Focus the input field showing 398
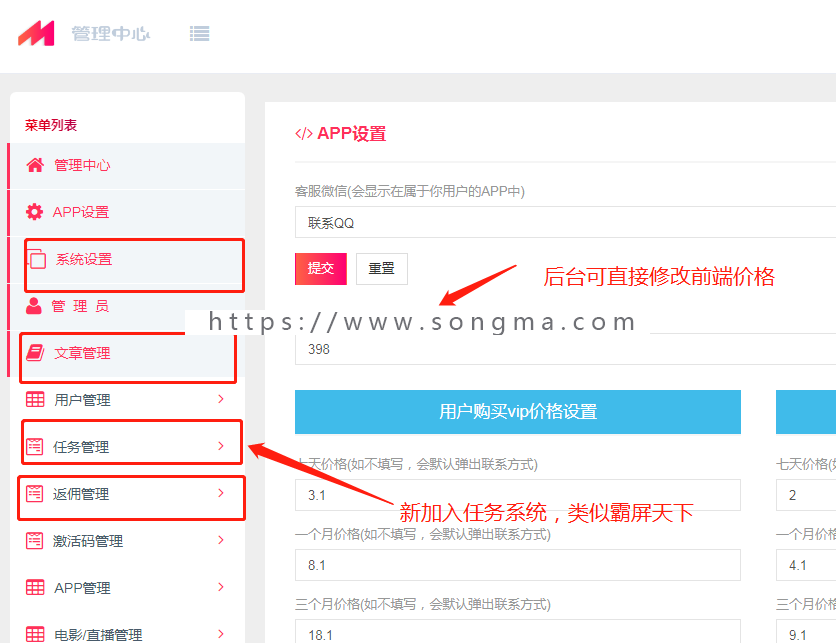 pyautogui.click(x=565, y=349)
